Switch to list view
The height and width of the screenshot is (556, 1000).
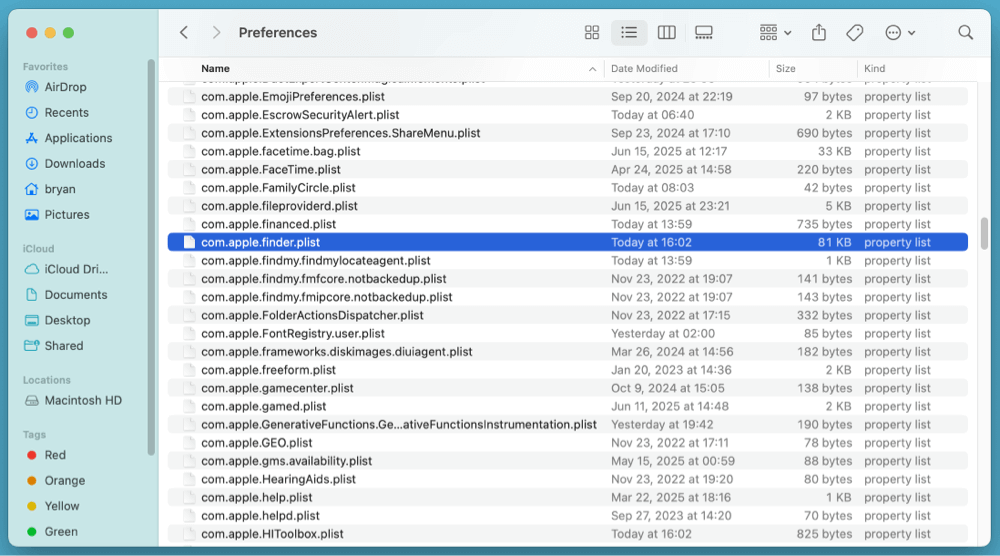click(629, 33)
